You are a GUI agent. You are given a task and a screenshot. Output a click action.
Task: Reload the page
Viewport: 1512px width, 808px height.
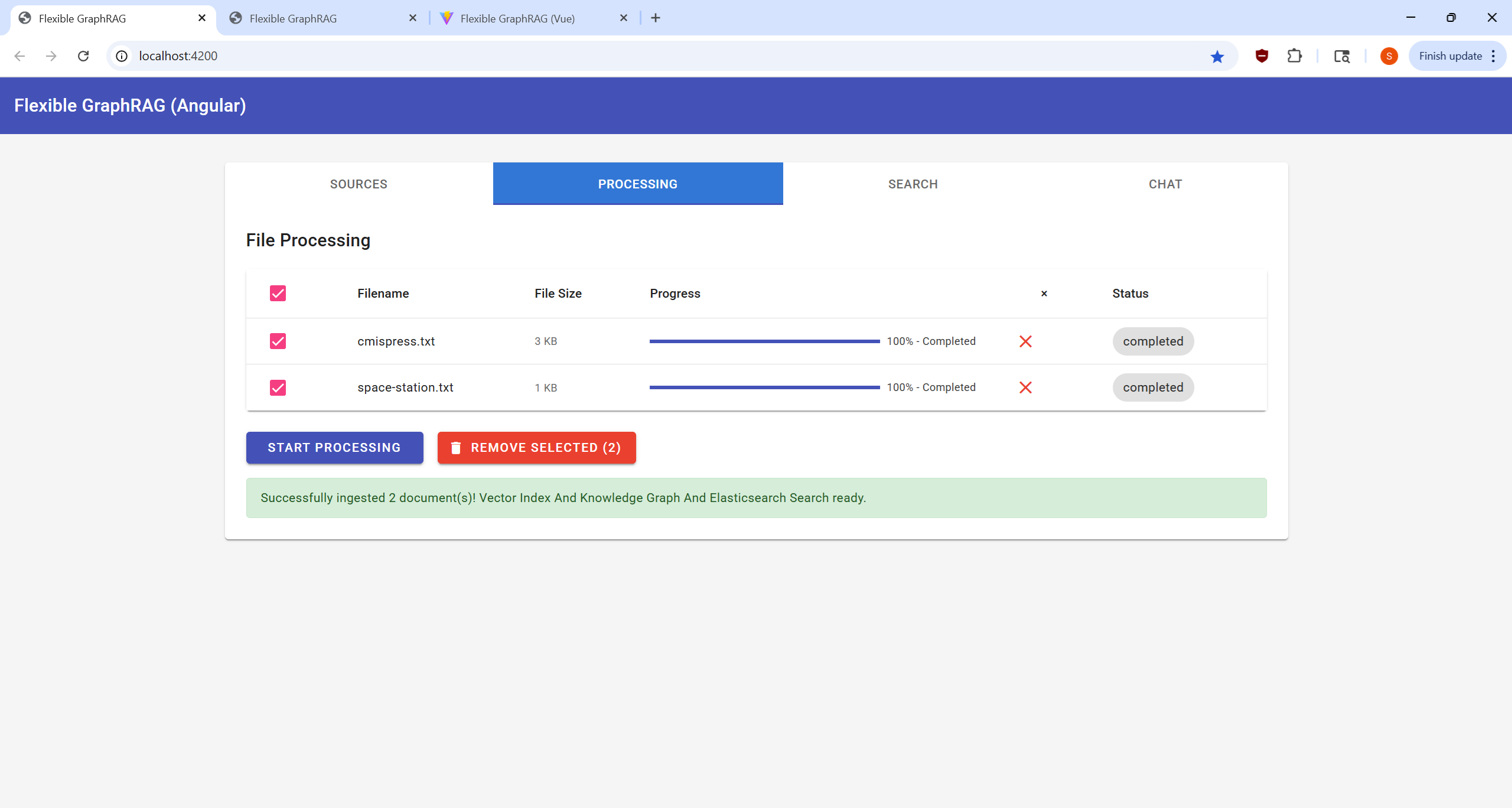pos(83,56)
